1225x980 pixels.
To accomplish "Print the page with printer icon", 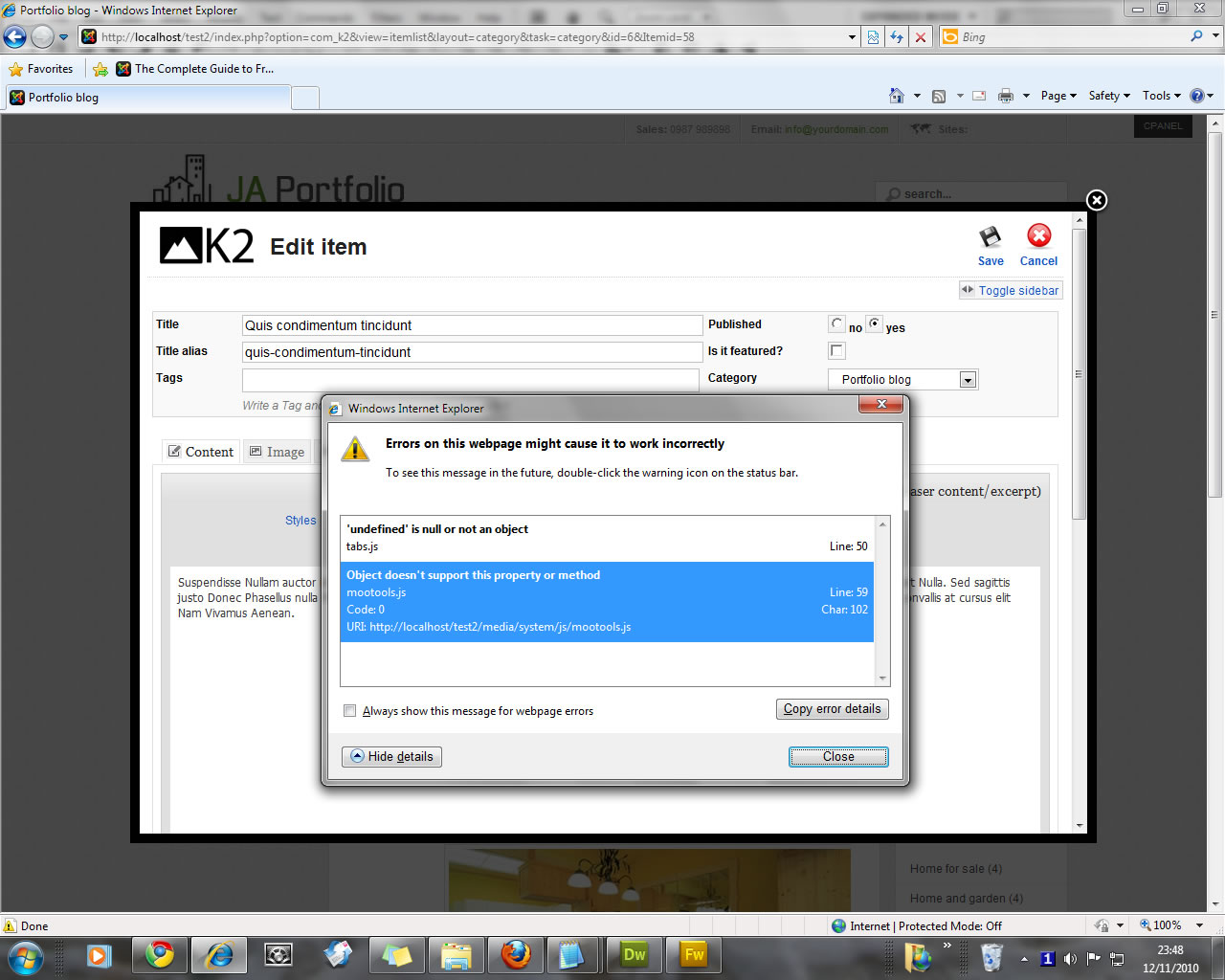I will (x=1006, y=96).
